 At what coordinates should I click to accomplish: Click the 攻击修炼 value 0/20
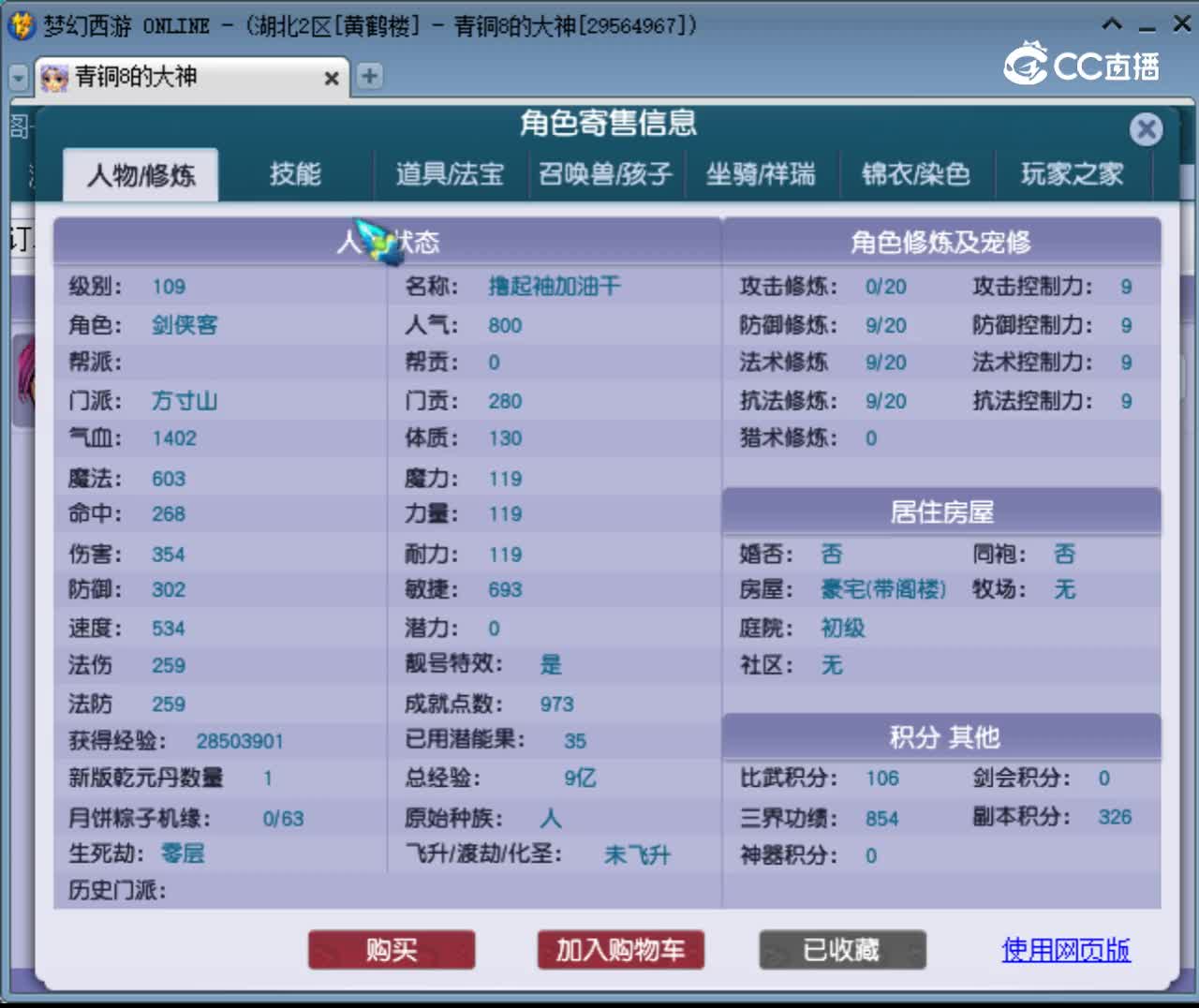(885, 287)
